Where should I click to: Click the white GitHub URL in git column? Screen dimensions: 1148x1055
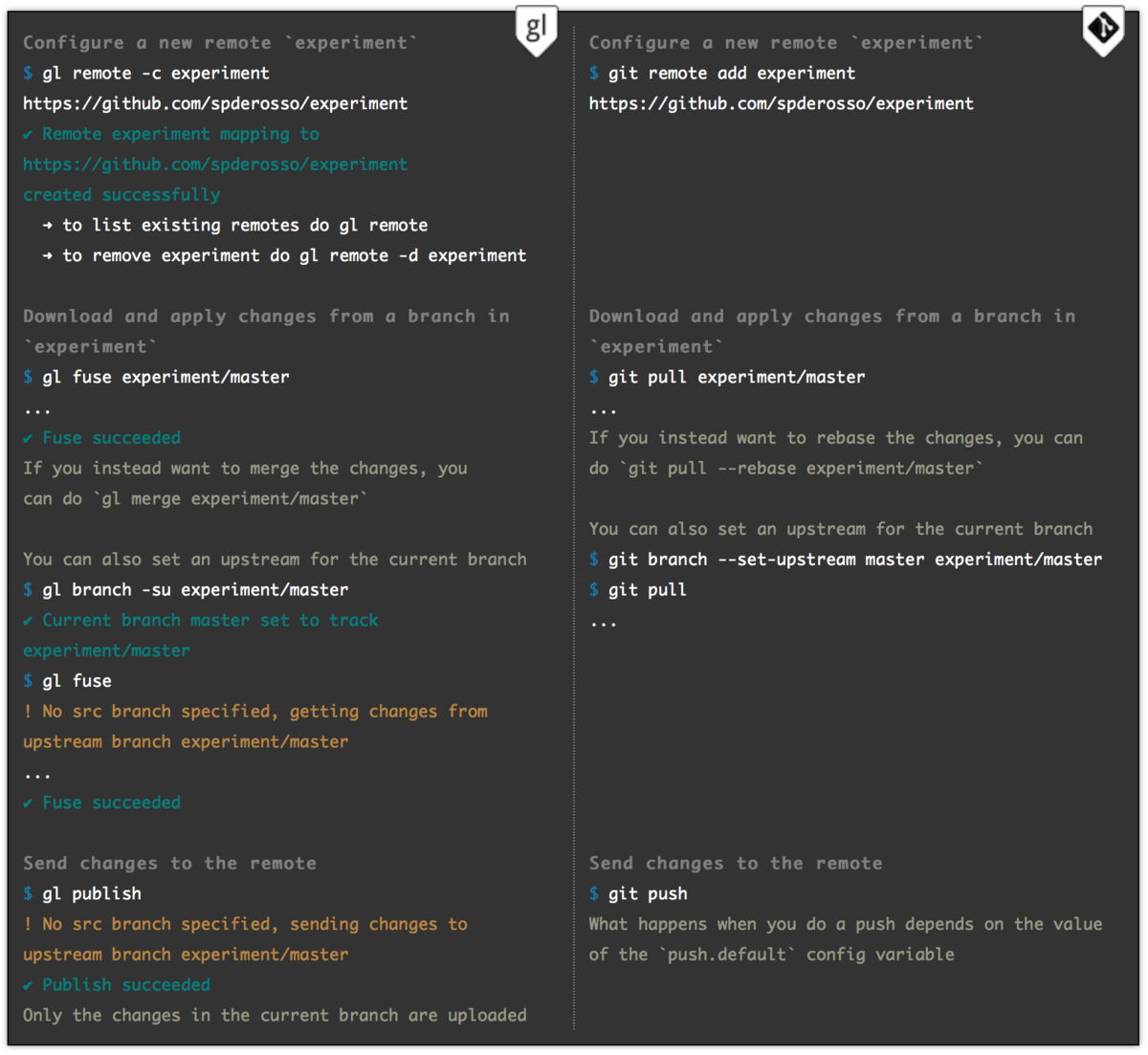(782, 103)
